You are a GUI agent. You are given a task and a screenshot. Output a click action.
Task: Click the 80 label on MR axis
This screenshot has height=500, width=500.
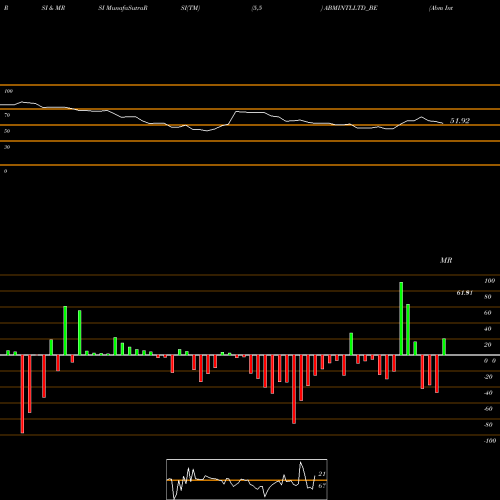point(488,297)
